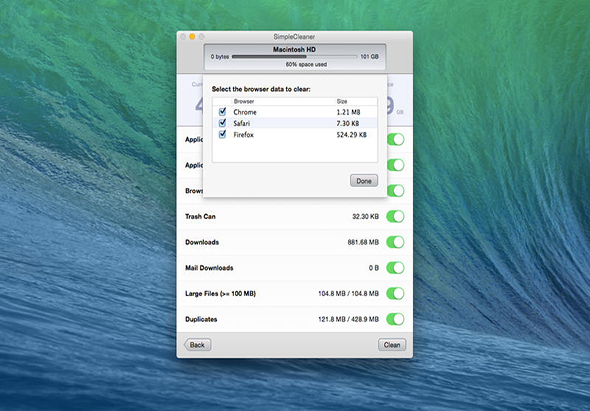Click the yellow minimize window button
590x411 pixels.
[x=192, y=37]
